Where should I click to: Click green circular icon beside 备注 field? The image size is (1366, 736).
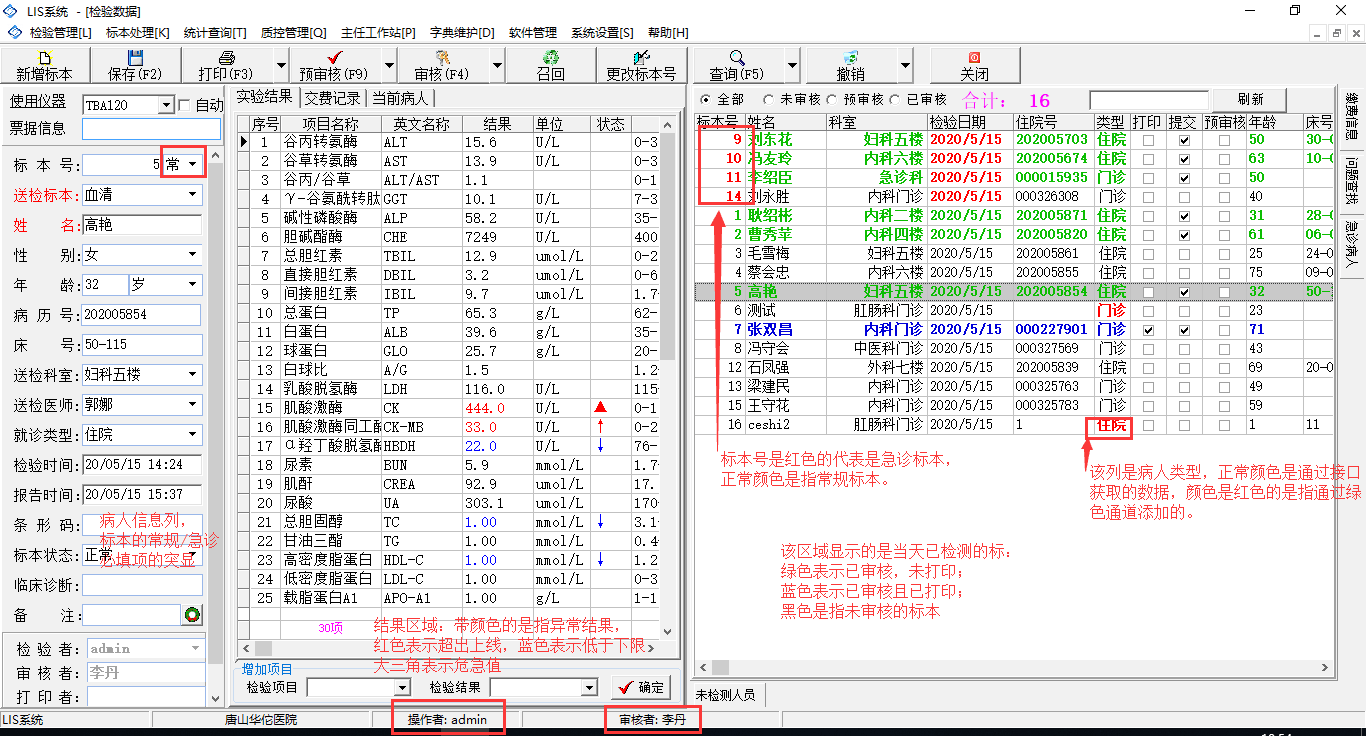(x=192, y=615)
